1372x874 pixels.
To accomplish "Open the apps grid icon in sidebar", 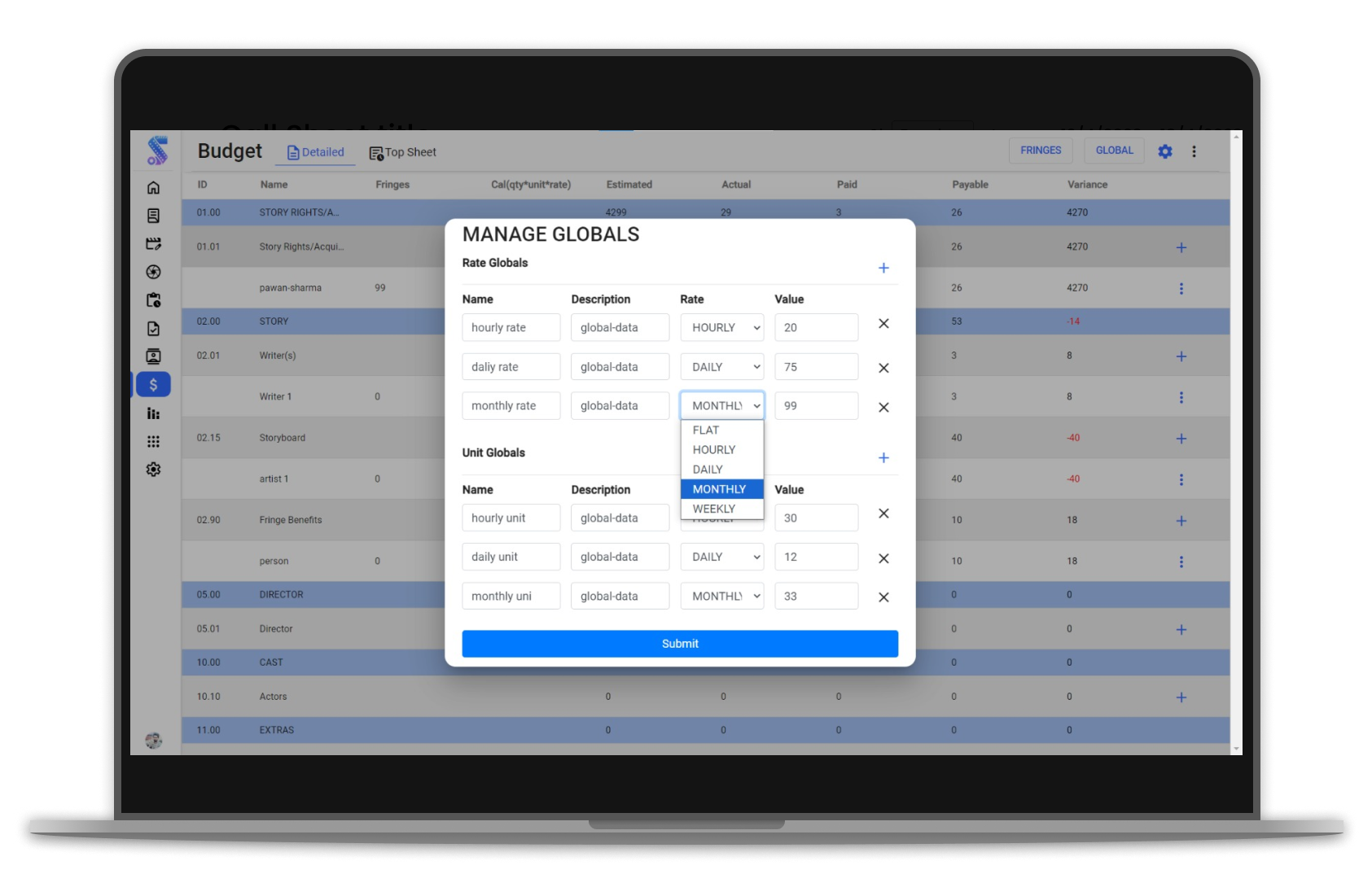I will (153, 441).
